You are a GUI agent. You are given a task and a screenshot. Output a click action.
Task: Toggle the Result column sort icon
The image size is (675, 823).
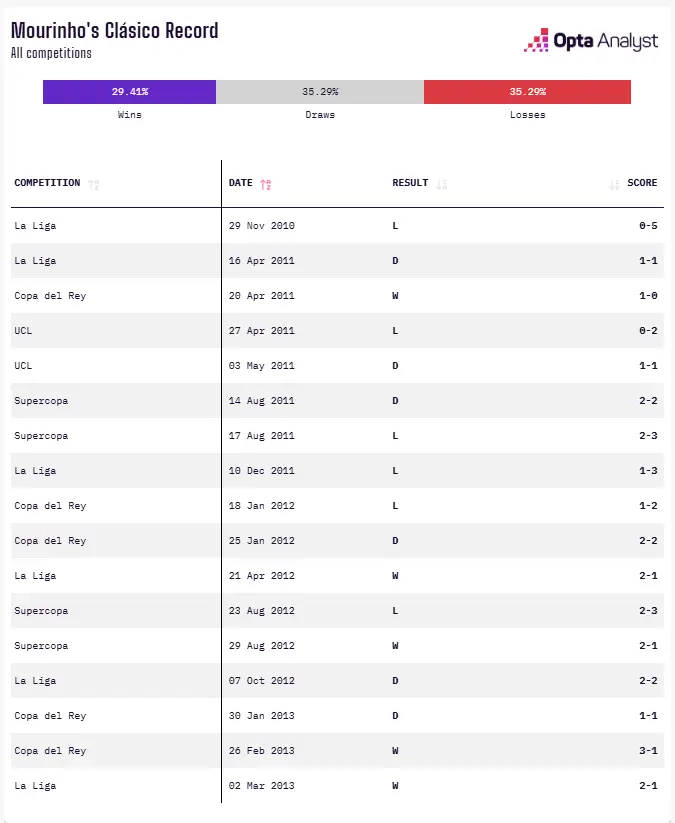441,184
